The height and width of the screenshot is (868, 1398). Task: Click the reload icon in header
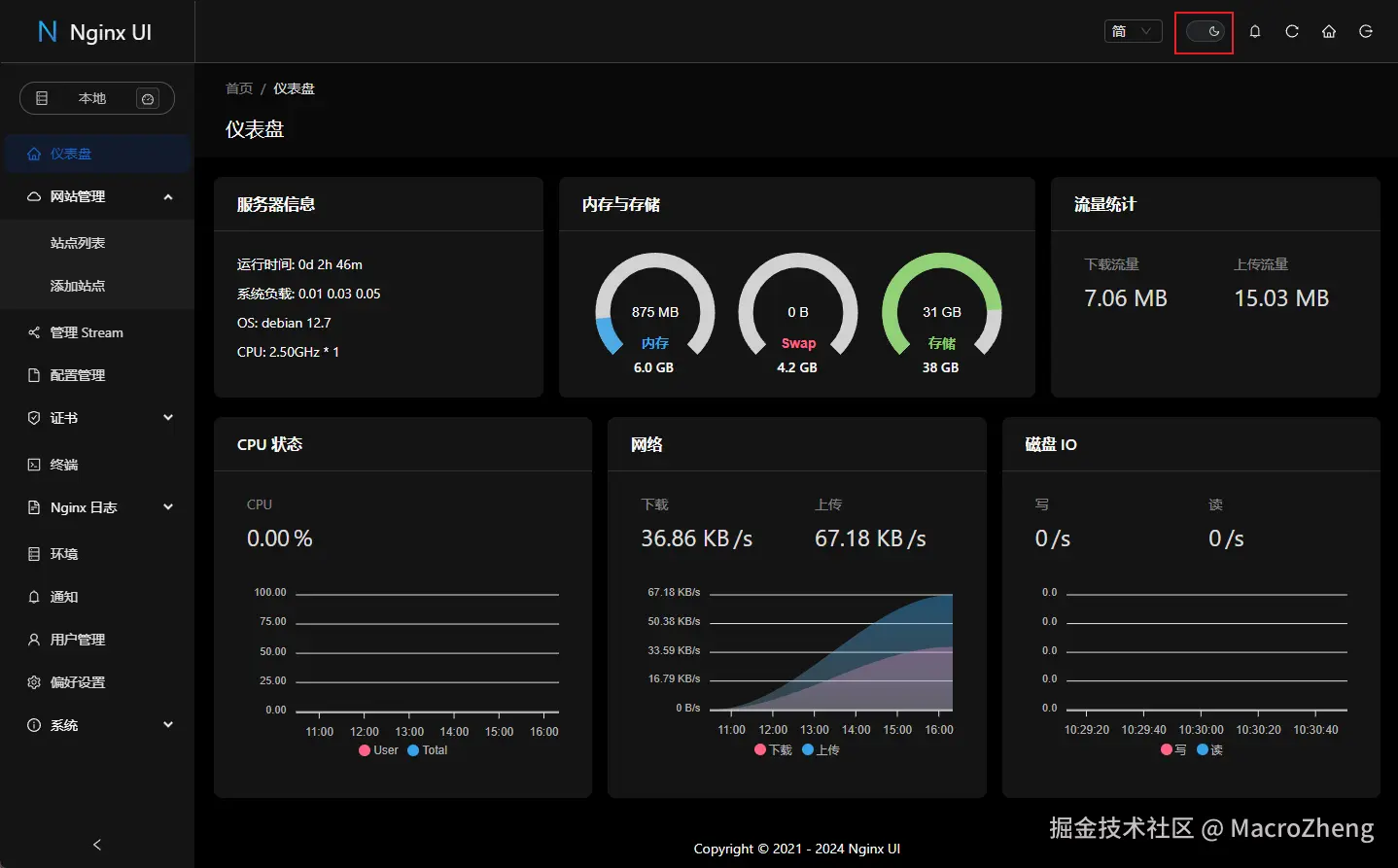[x=1292, y=32]
